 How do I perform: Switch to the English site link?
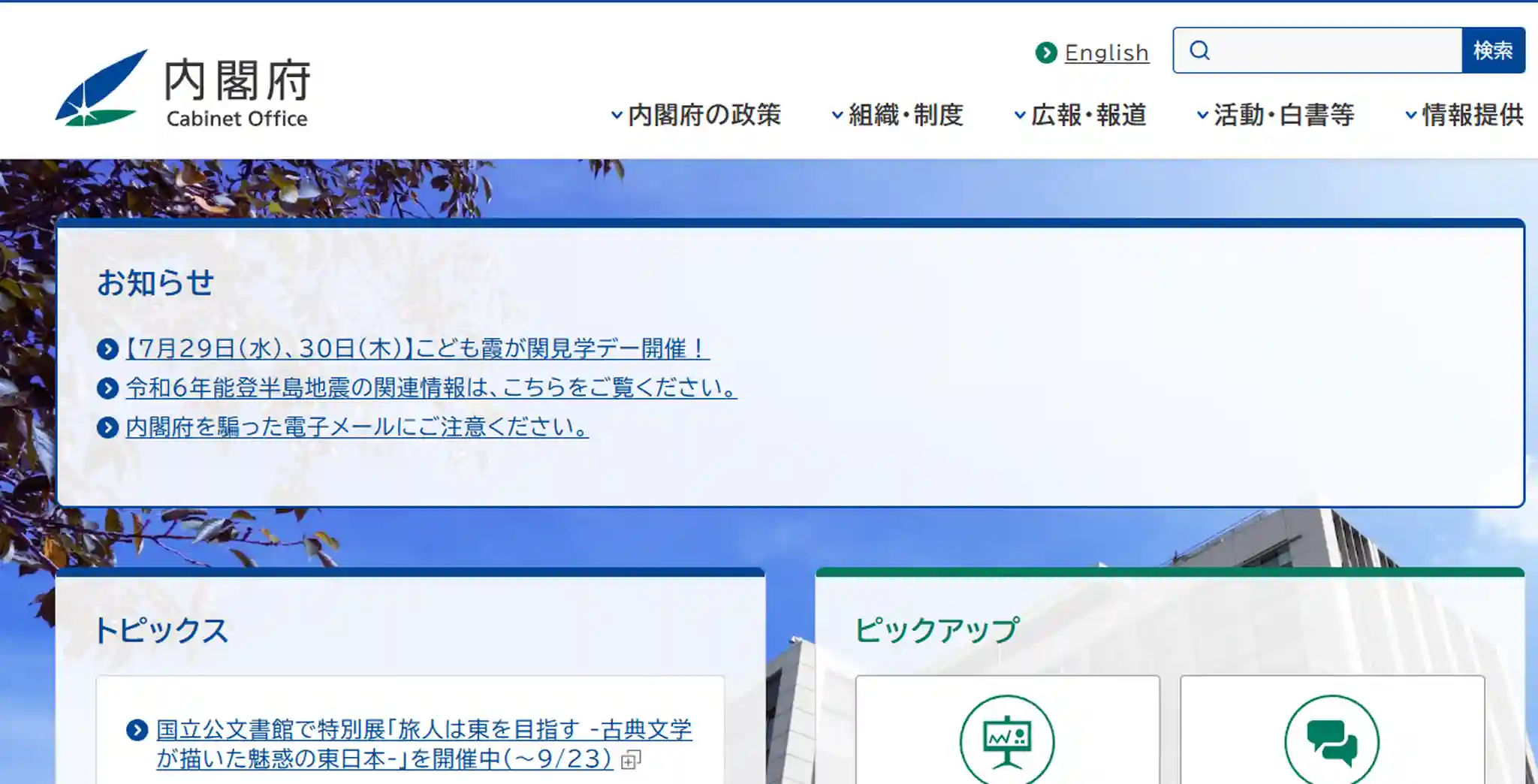(x=1106, y=53)
